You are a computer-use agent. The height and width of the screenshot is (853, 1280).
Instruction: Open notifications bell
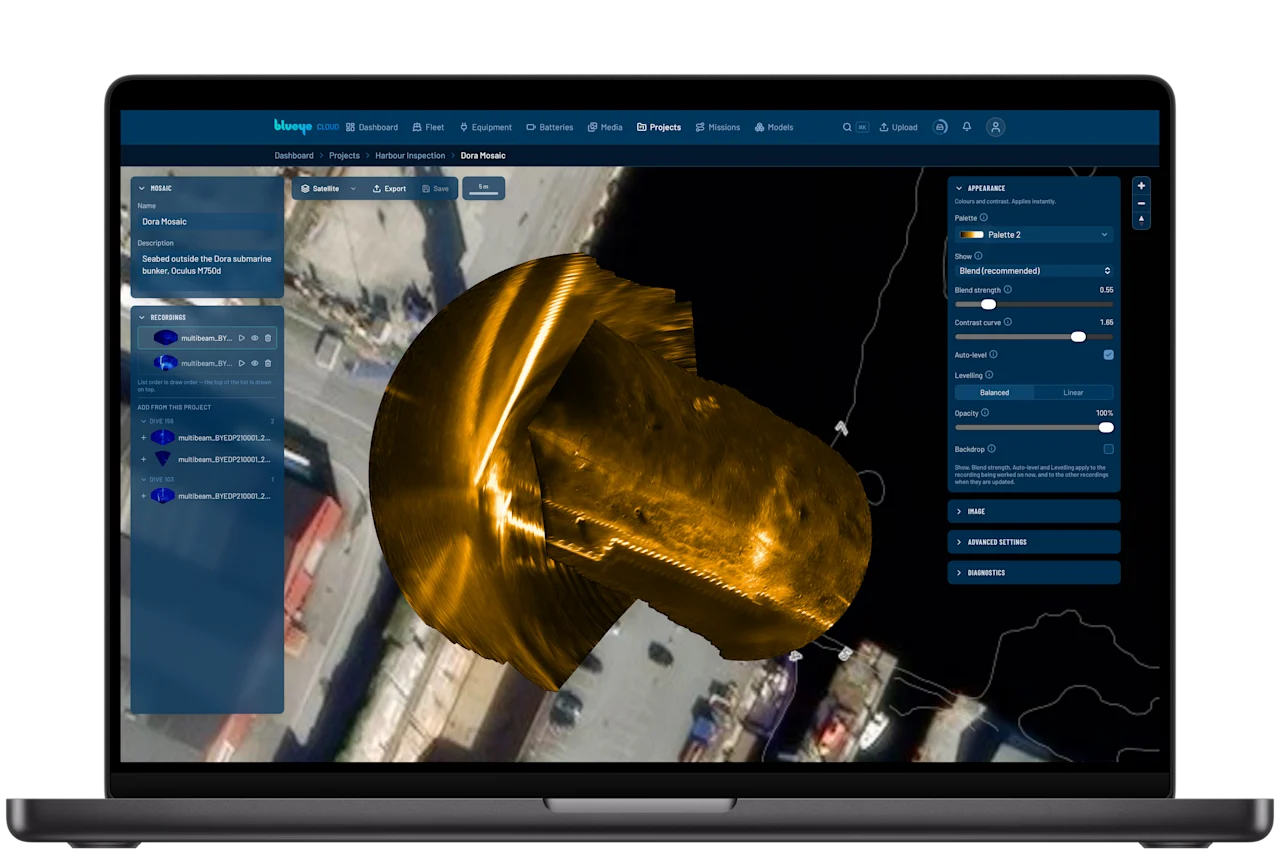pyautogui.click(x=967, y=127)
